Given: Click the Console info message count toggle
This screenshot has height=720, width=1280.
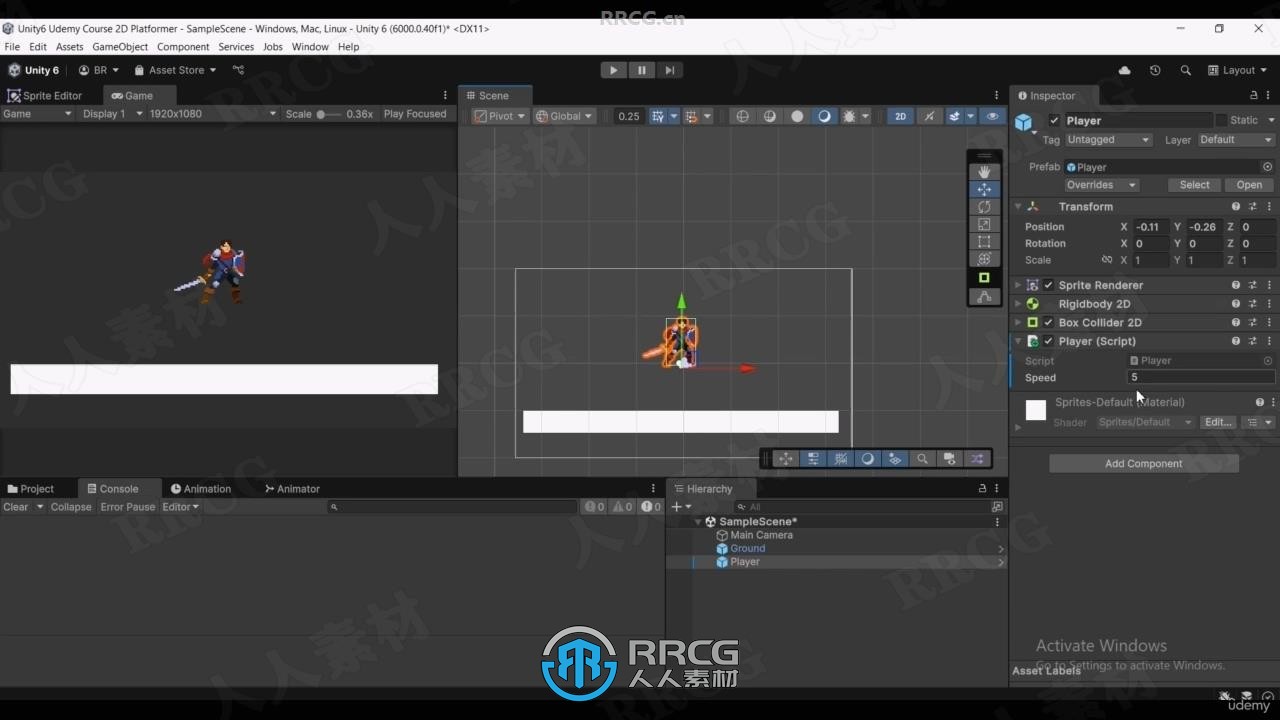Looking at the screenshot, I should tap(594, 507).
